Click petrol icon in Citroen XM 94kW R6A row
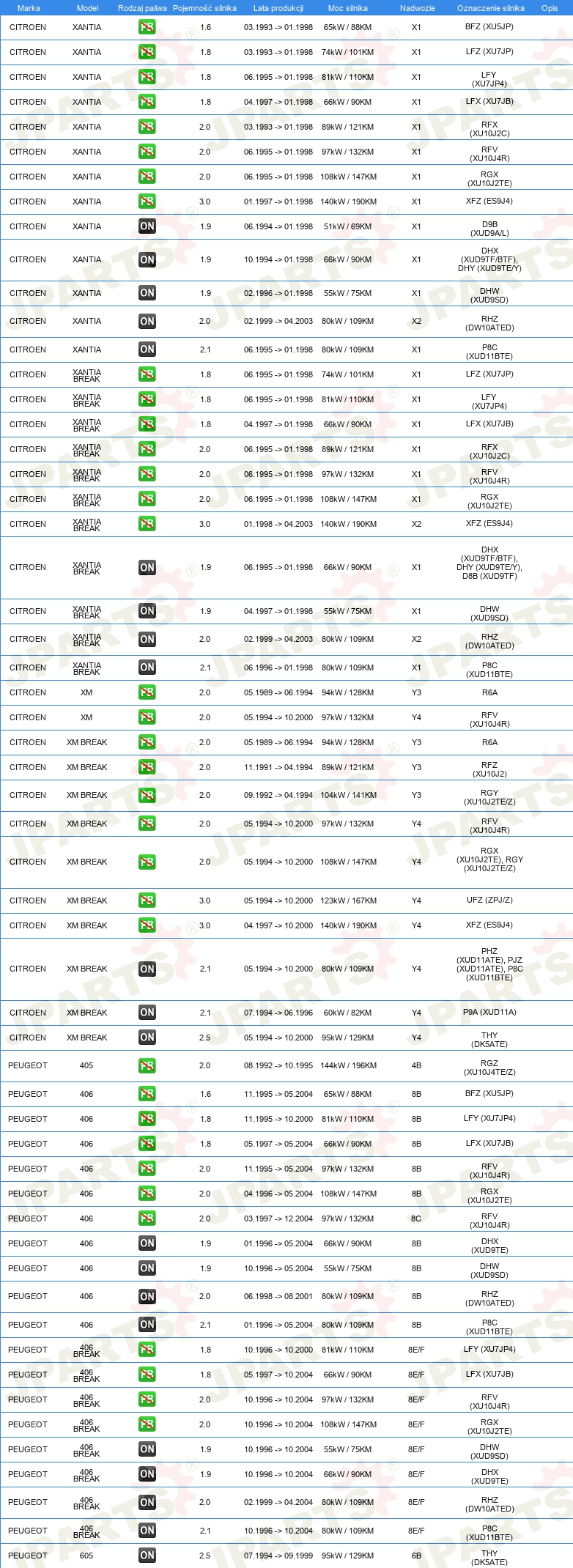The width and height of the screenshot is (573, 1568). (x=147, y=692)
